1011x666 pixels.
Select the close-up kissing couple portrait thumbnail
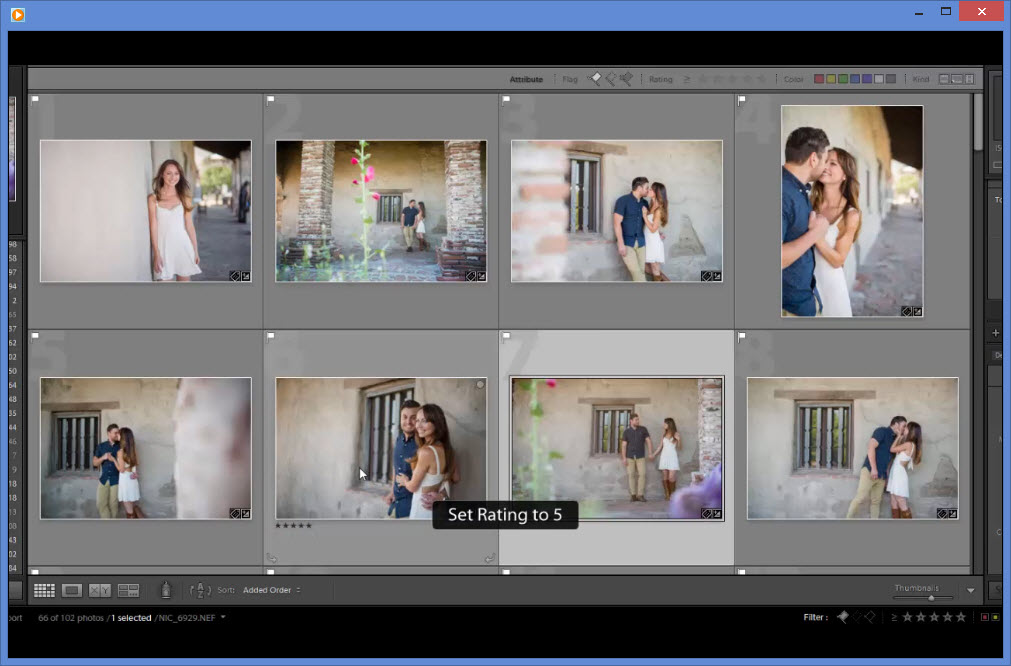point(852,211)
